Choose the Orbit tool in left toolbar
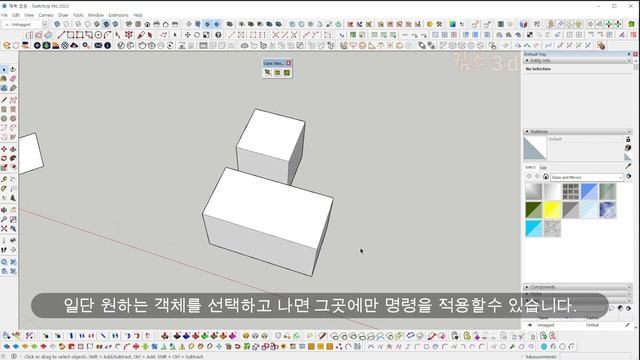Screen dimensions: 640x360 click(4, 210)
